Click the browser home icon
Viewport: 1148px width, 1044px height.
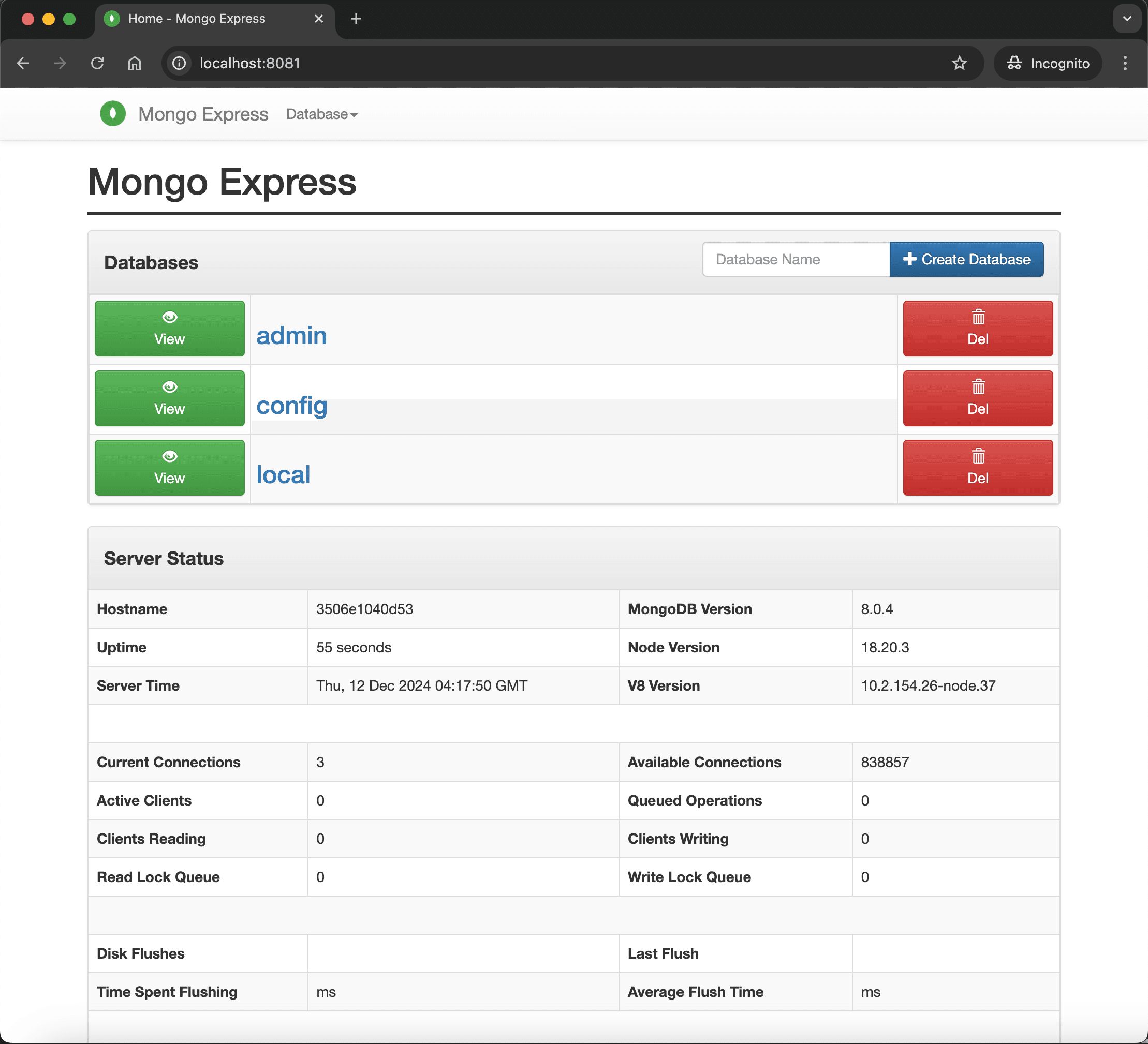[135, 63]
